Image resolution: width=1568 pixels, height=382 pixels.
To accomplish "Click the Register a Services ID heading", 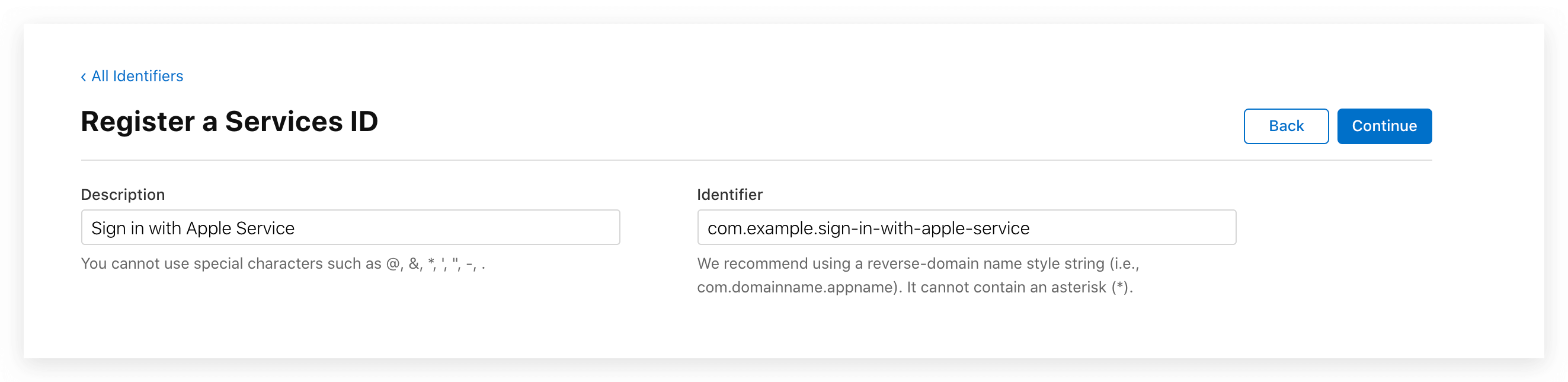I will 229,121.
